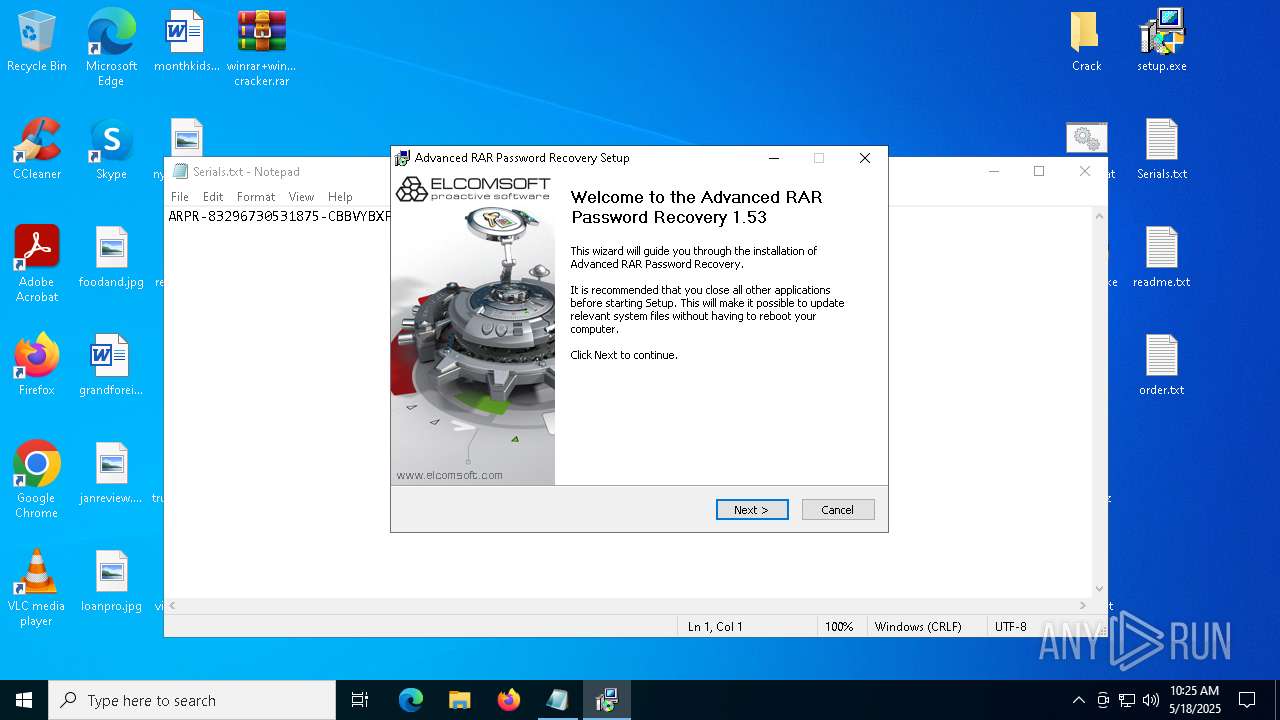
Task: Open the Firefox desktop shortcut
Action: point(37,365)
